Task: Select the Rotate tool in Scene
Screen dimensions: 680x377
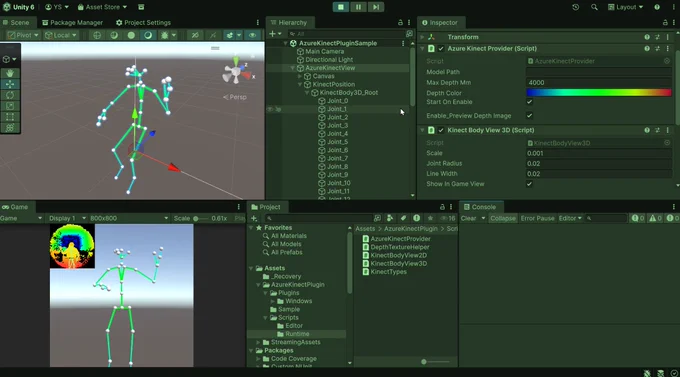Action: click(10, 95)
